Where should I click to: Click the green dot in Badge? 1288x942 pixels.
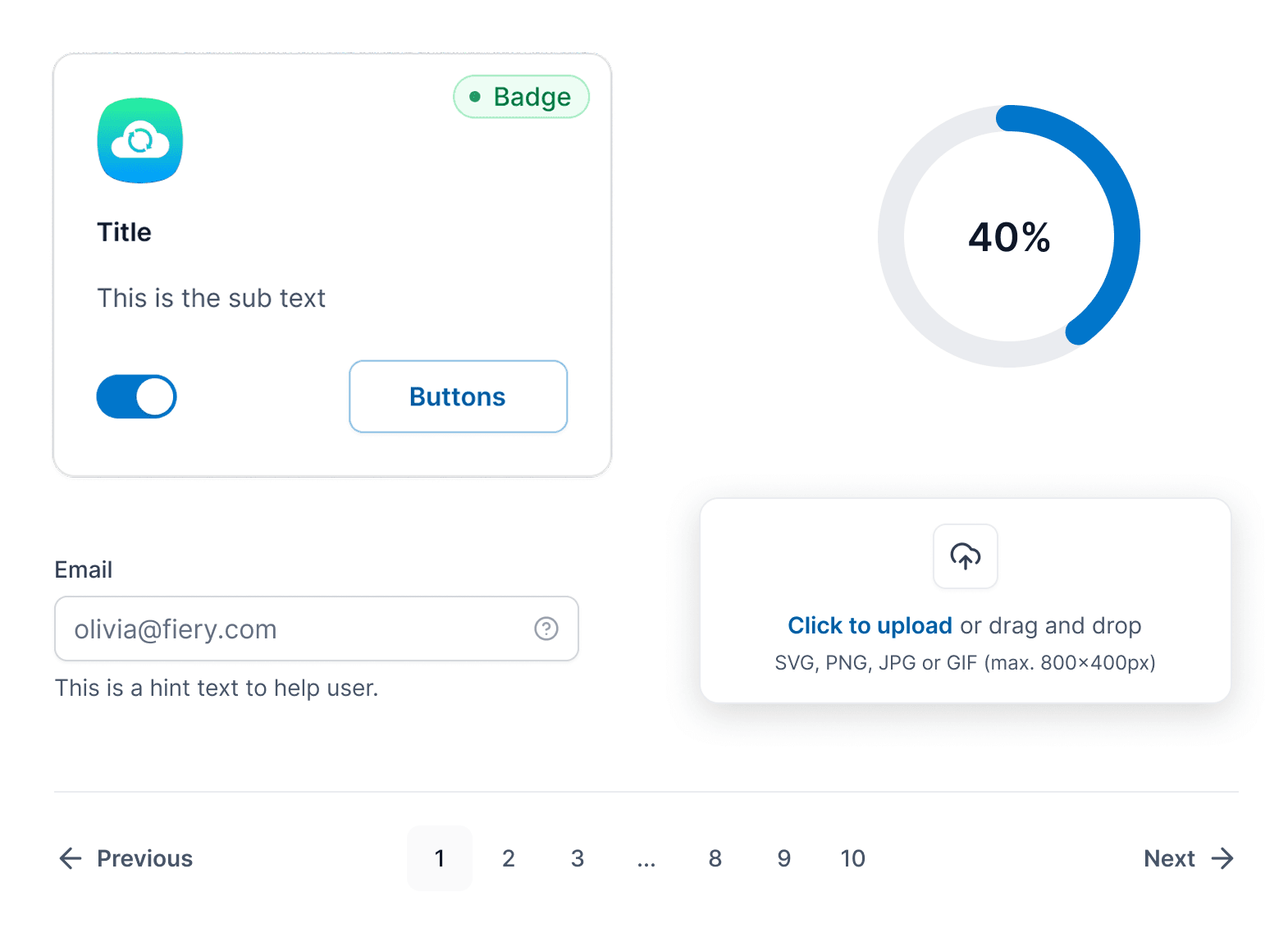coord(475,97)
